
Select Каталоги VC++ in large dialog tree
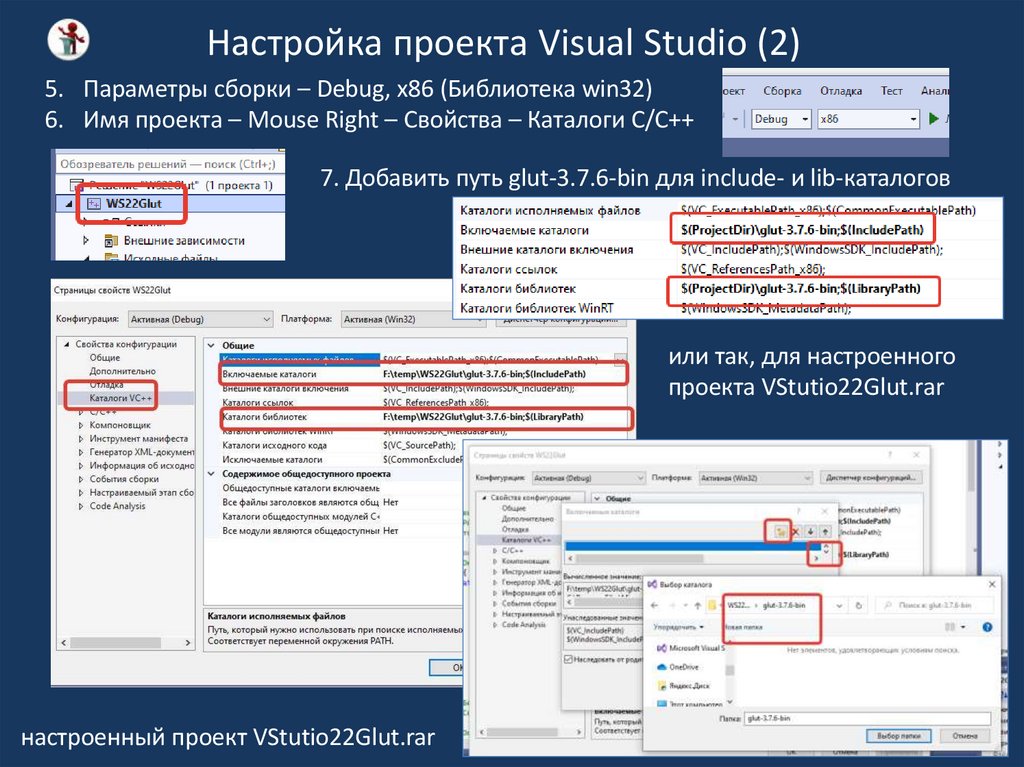[x=120, y=398]
